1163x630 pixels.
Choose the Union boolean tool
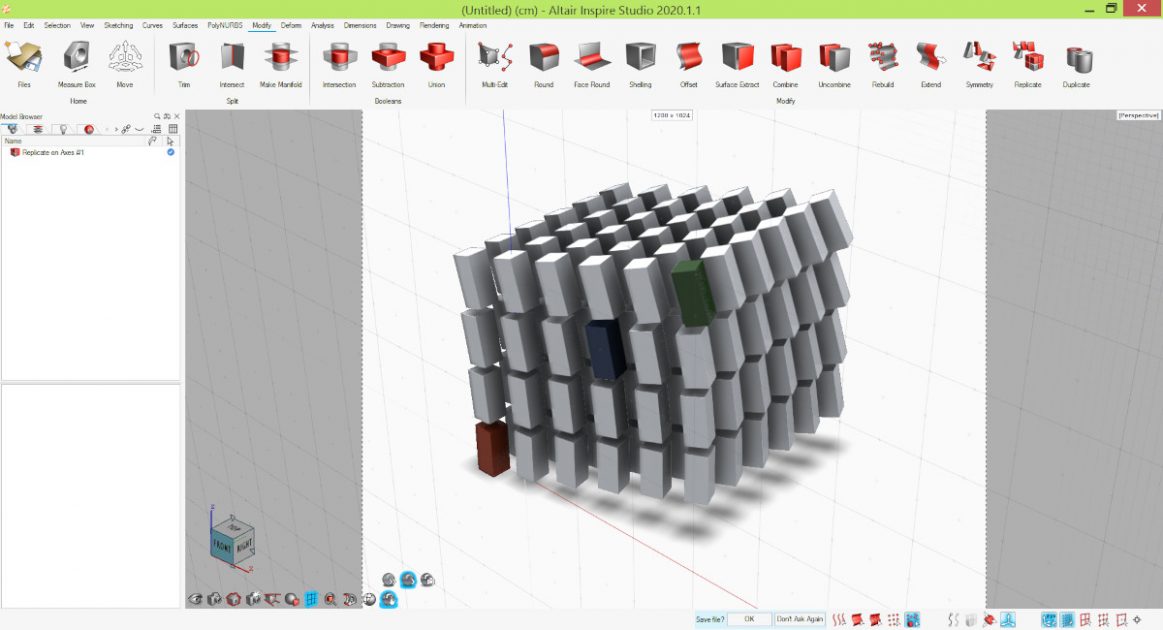pos(436,62)
